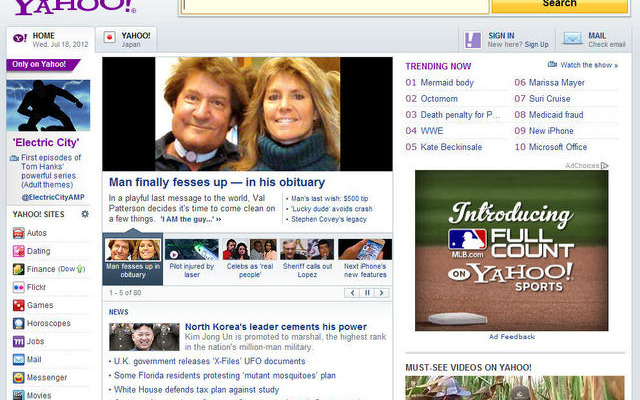The image size is (640, 400).
Task: Open North Korea's leader headline
Action: [x=276, y=327]
